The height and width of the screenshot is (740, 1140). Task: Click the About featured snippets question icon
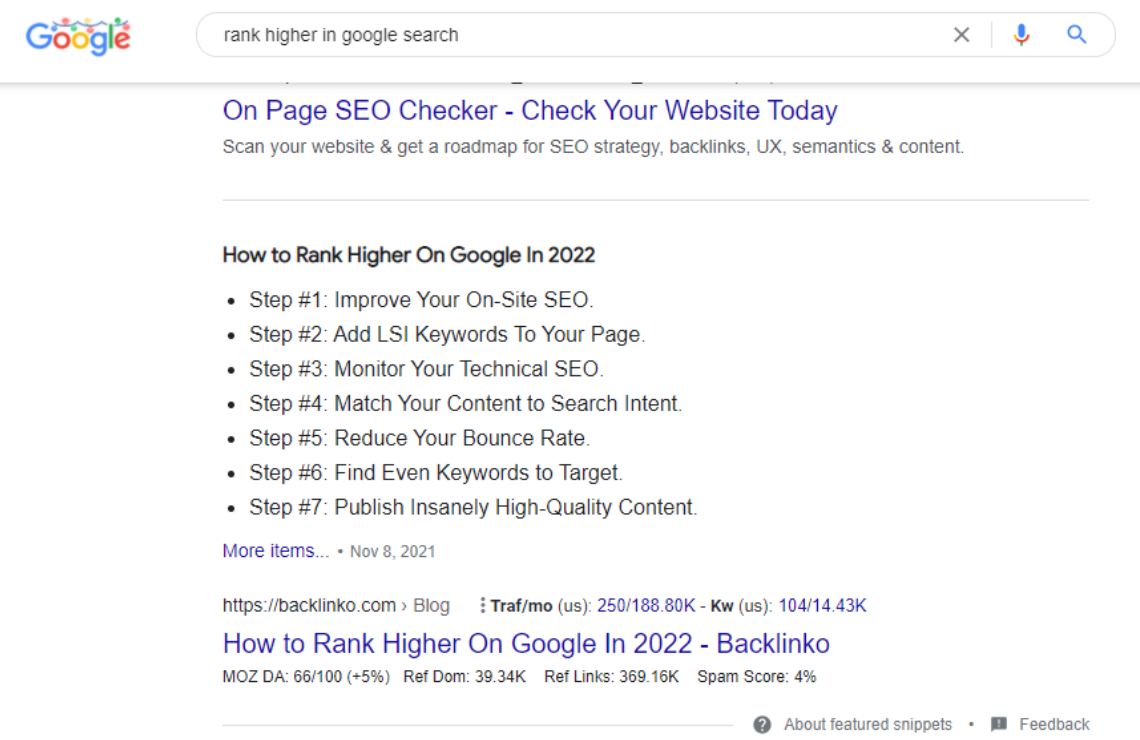tap(762, 725)
